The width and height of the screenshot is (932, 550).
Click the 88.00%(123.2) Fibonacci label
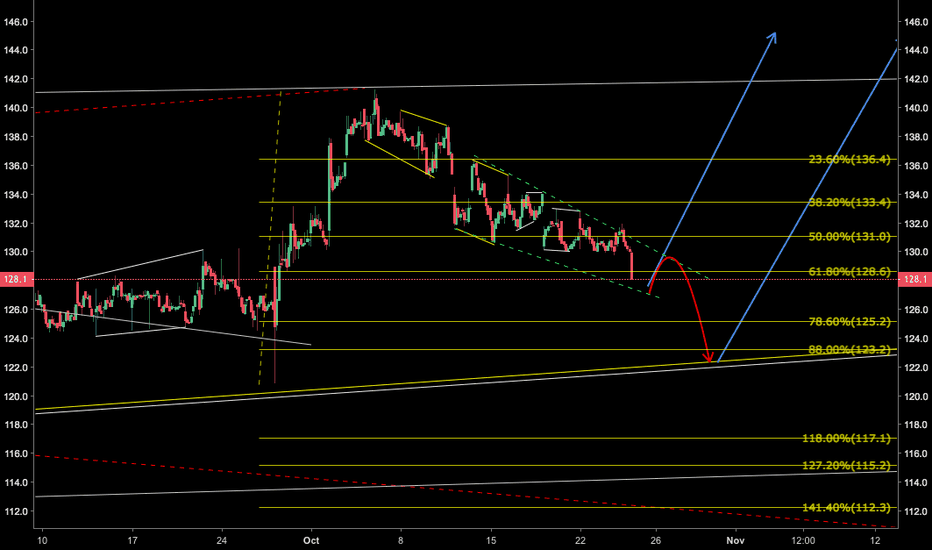pos(849,350)
